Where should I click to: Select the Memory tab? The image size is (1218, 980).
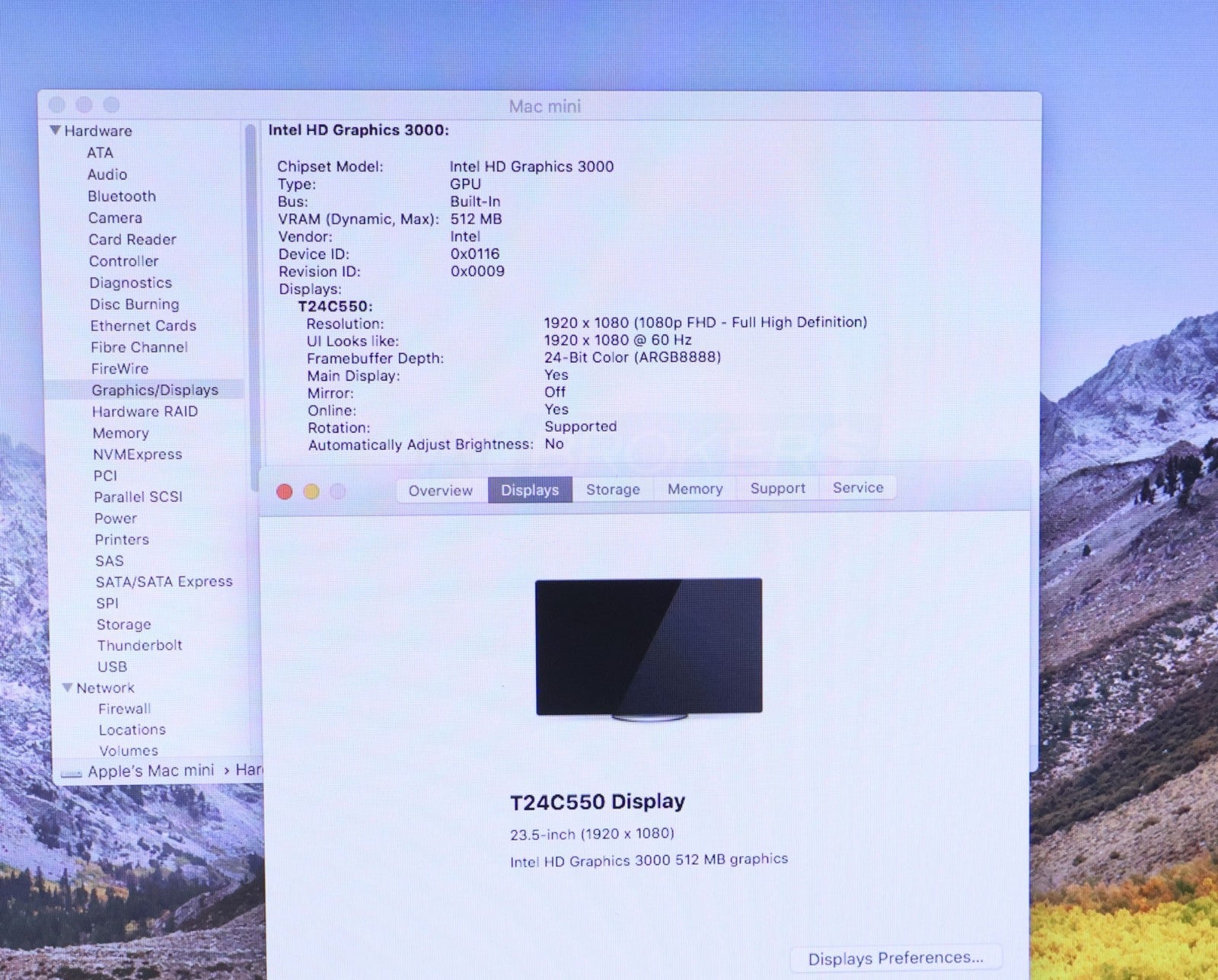tap(695, 489)
